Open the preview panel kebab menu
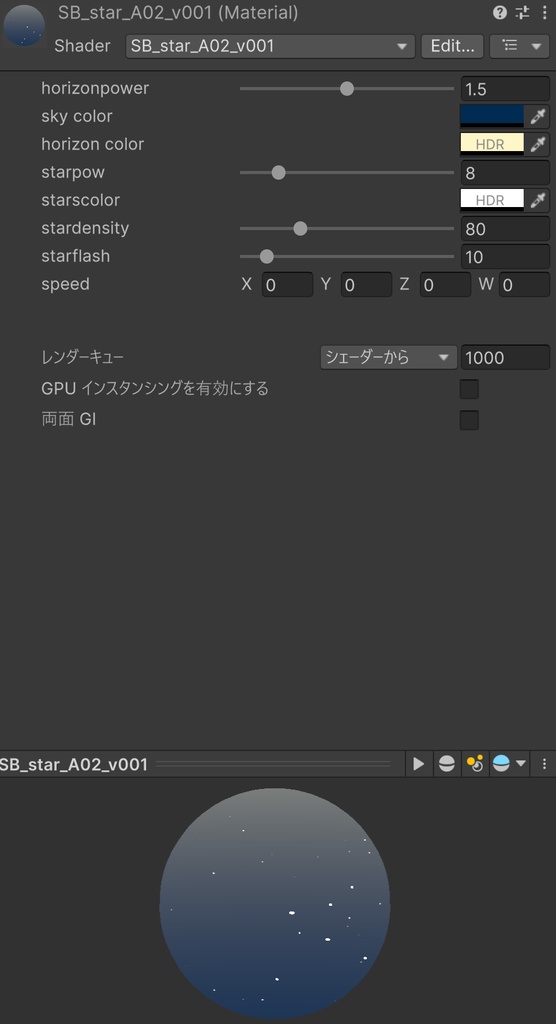Viewport: 556px width, 1024px height. pyautogui.click(x=544, y=763)
